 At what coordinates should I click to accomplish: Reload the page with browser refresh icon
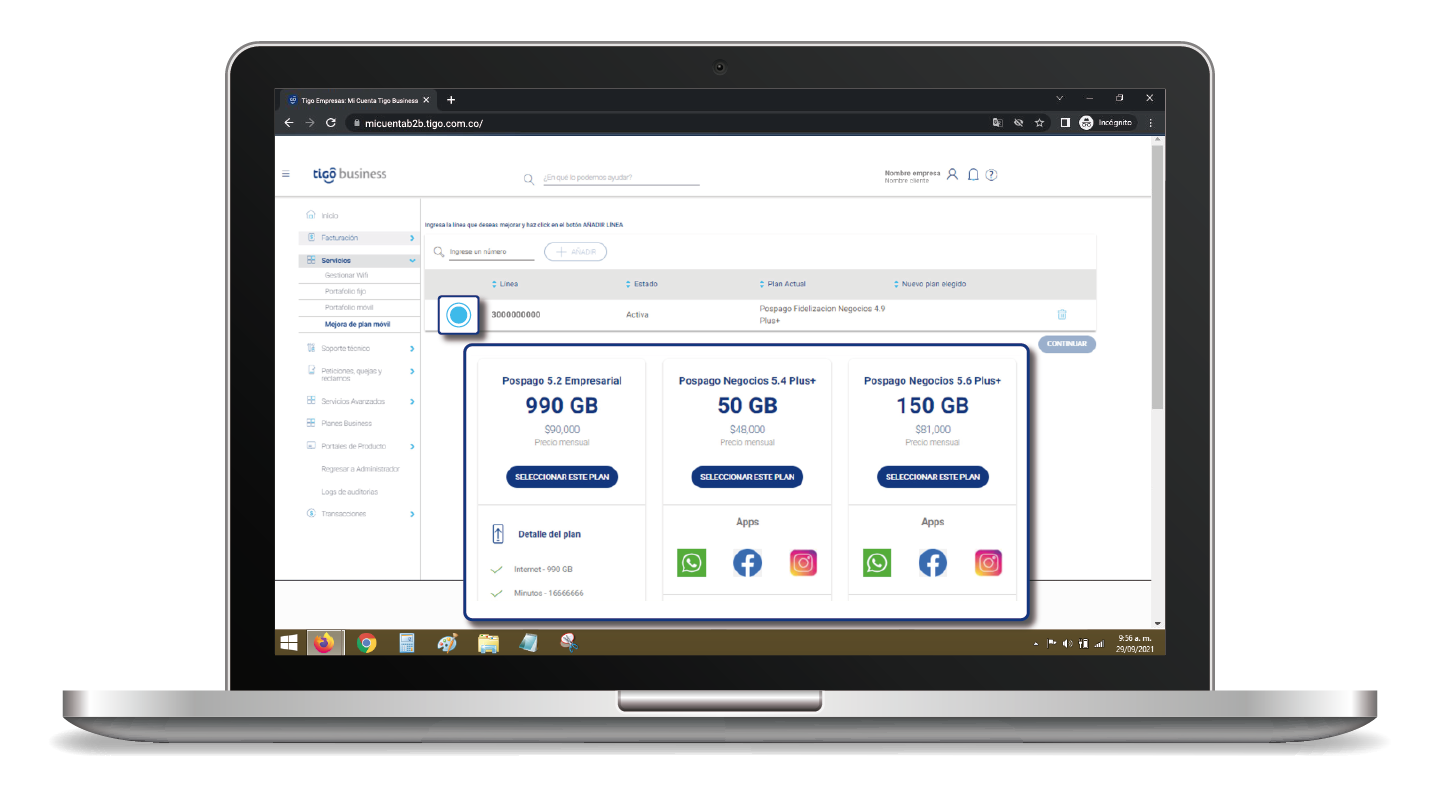click(331, 123)
